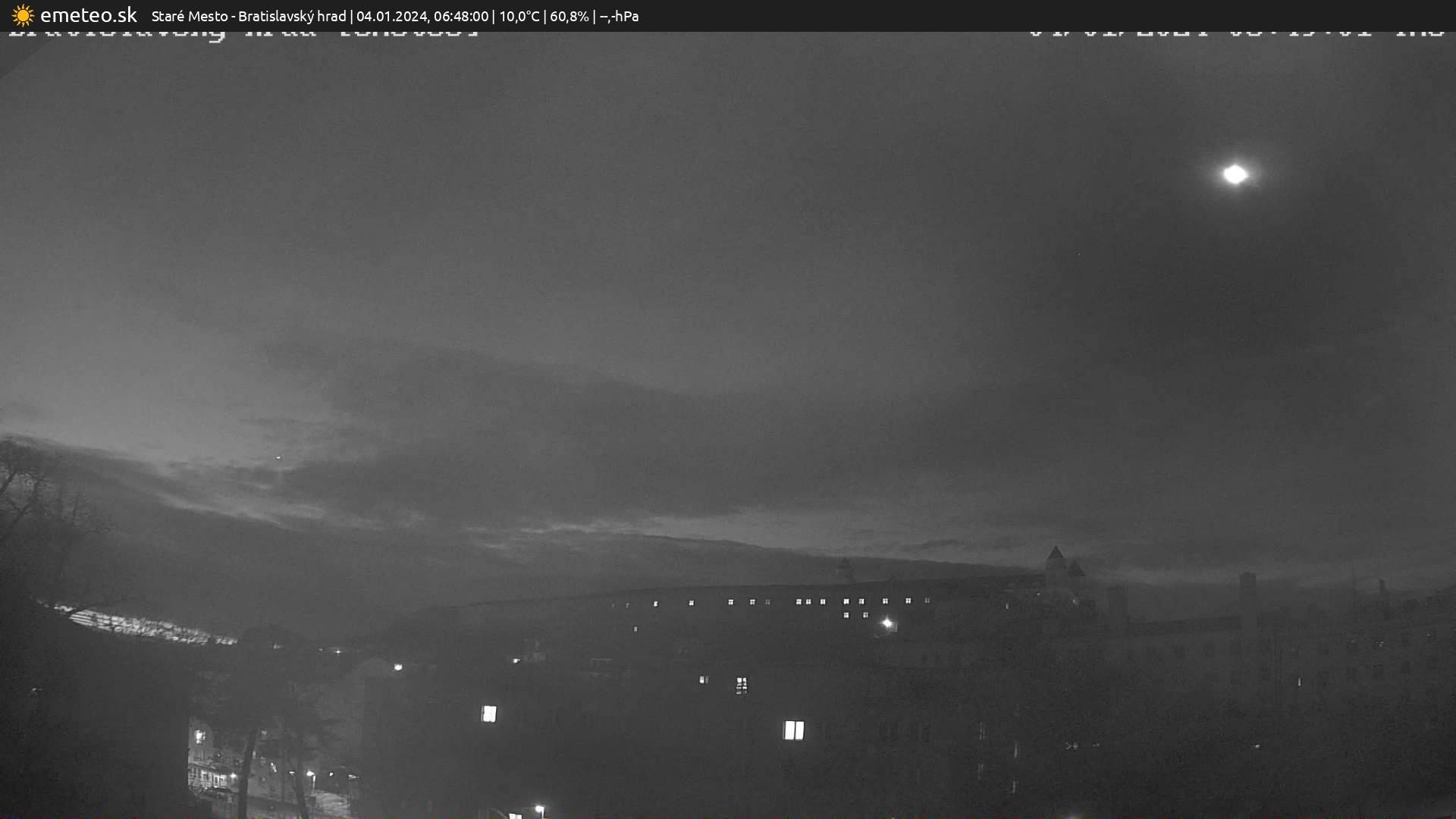Click the bright lamp below castle windows
Image resolution: width=1456 pixels, height=819 pixels.
[x=887, y=623]
